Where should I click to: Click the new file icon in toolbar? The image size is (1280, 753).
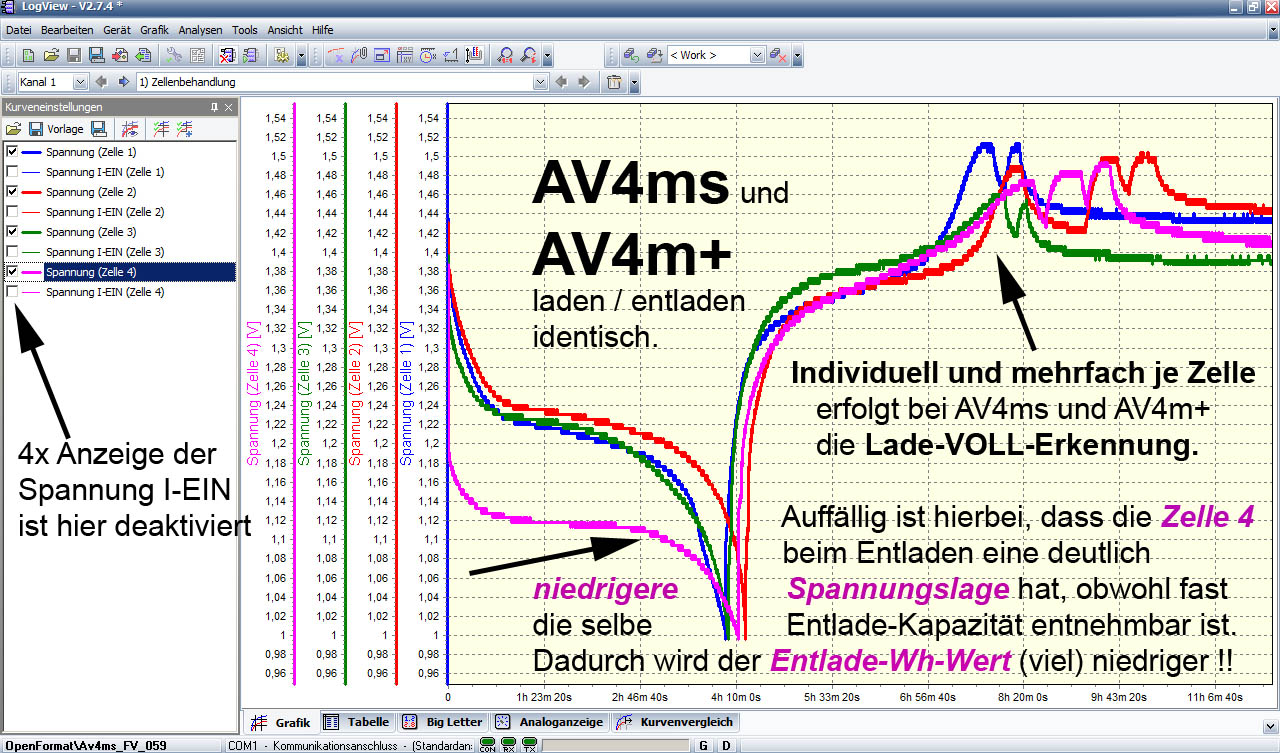tap(28, 55)
